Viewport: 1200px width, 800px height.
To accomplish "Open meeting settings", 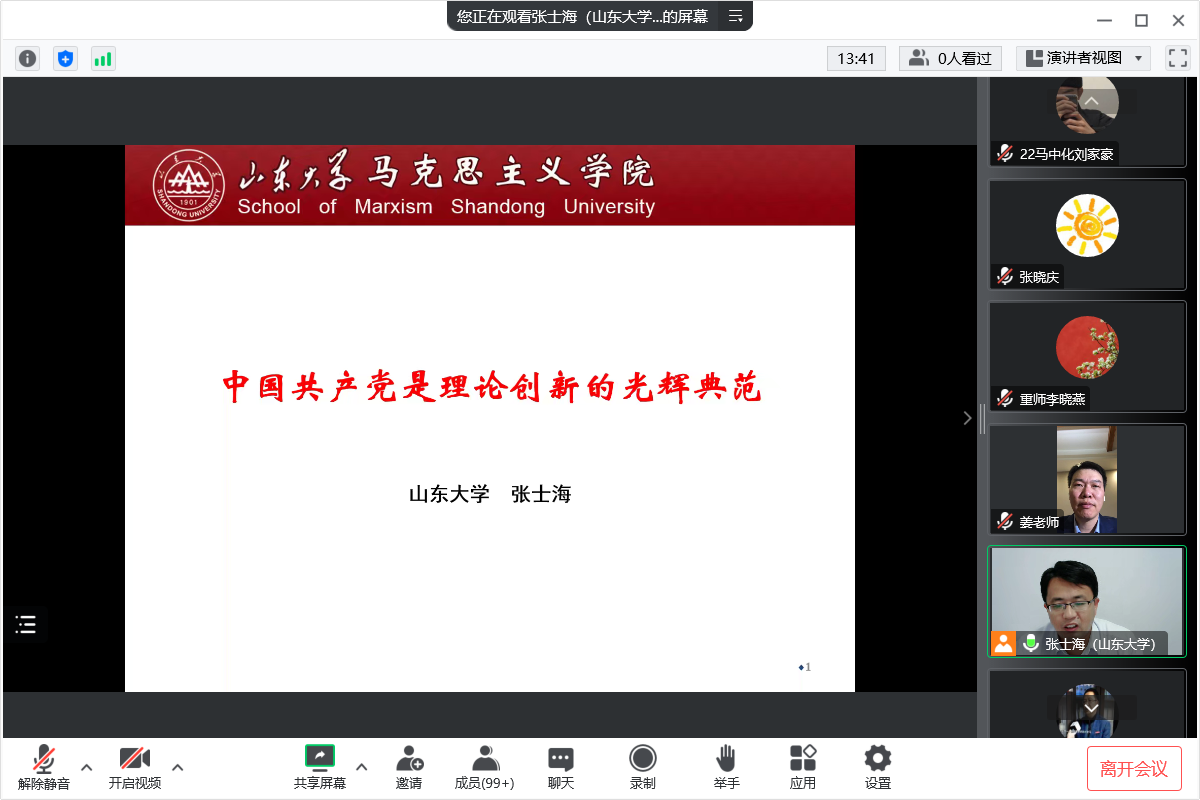I will (x=878, y=767).
